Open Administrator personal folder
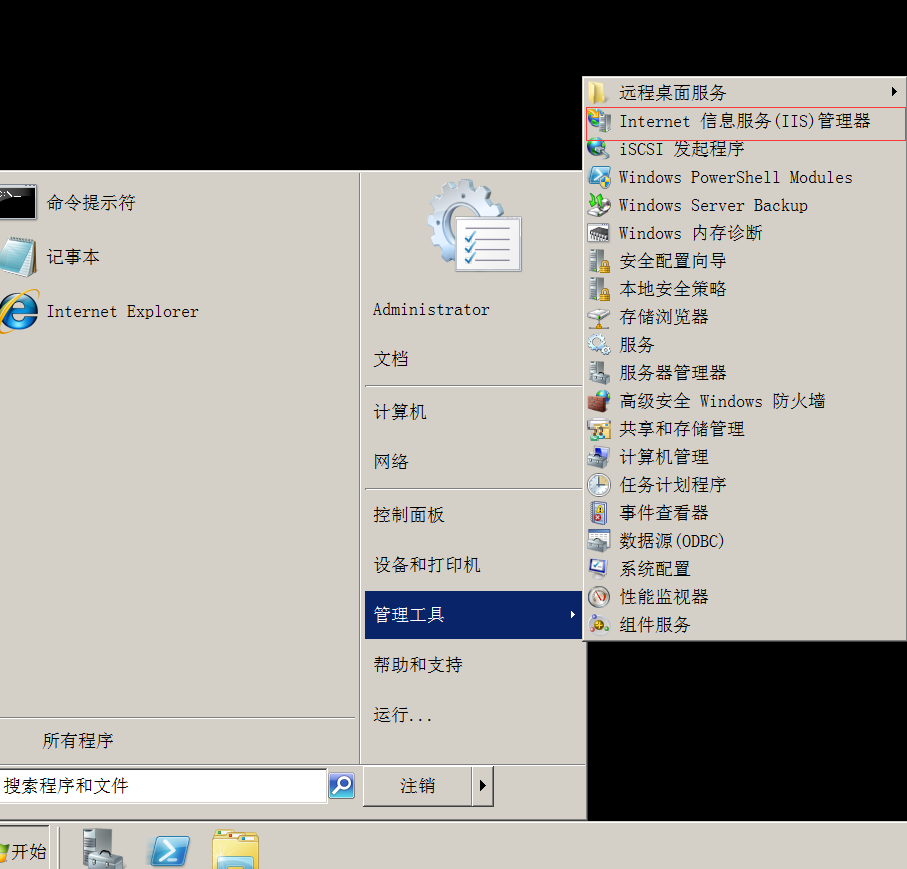 (431, 310)
